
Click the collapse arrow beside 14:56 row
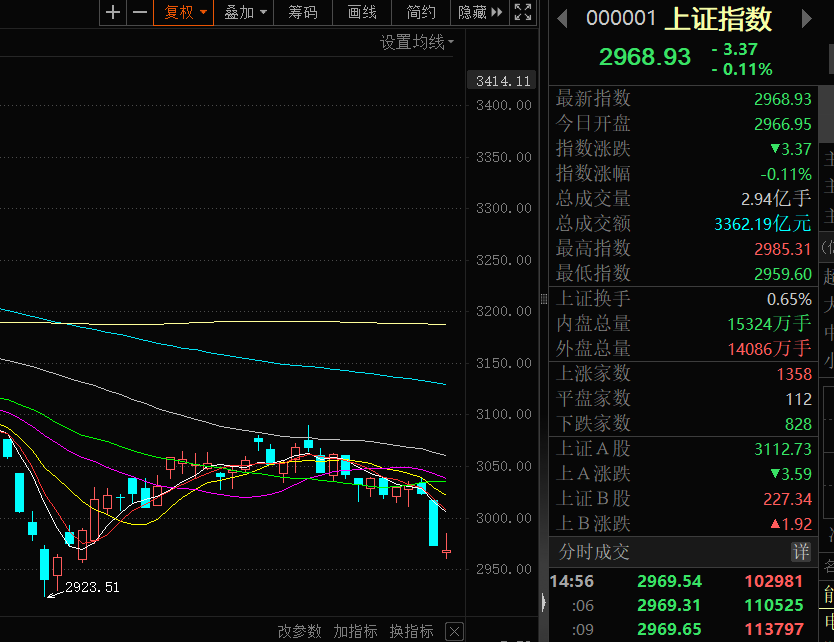point(544,603)
